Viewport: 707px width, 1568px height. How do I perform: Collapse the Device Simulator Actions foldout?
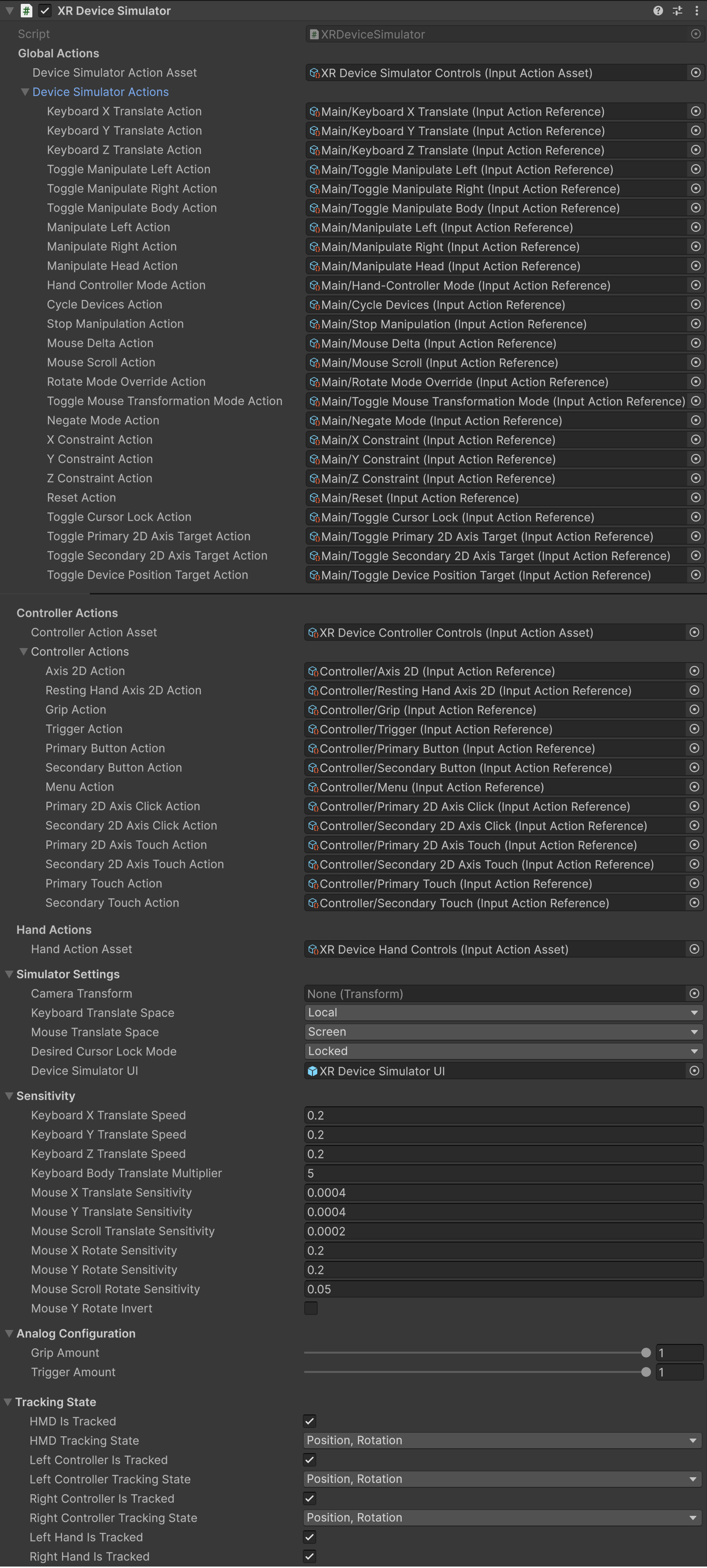pos(25,92)
